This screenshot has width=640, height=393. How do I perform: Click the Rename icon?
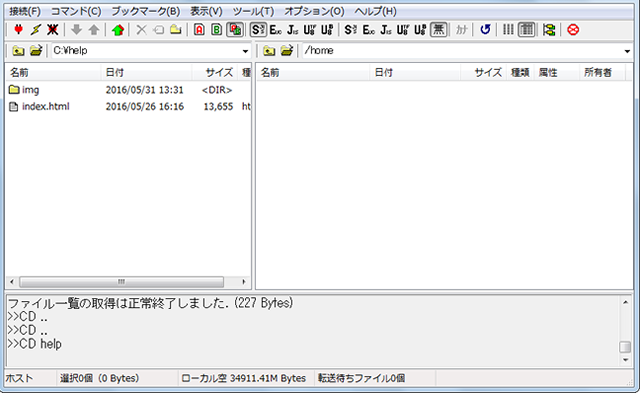point(158,30)
